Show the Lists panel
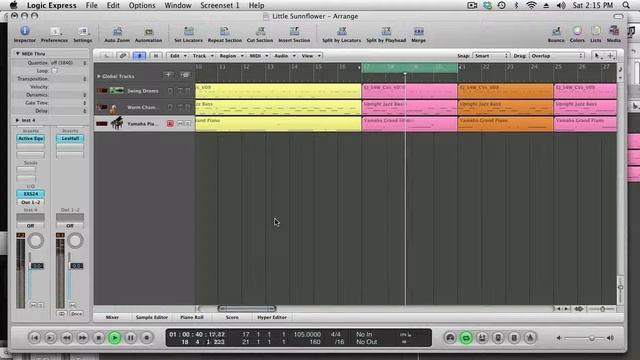640x360 pixels. 596,34
